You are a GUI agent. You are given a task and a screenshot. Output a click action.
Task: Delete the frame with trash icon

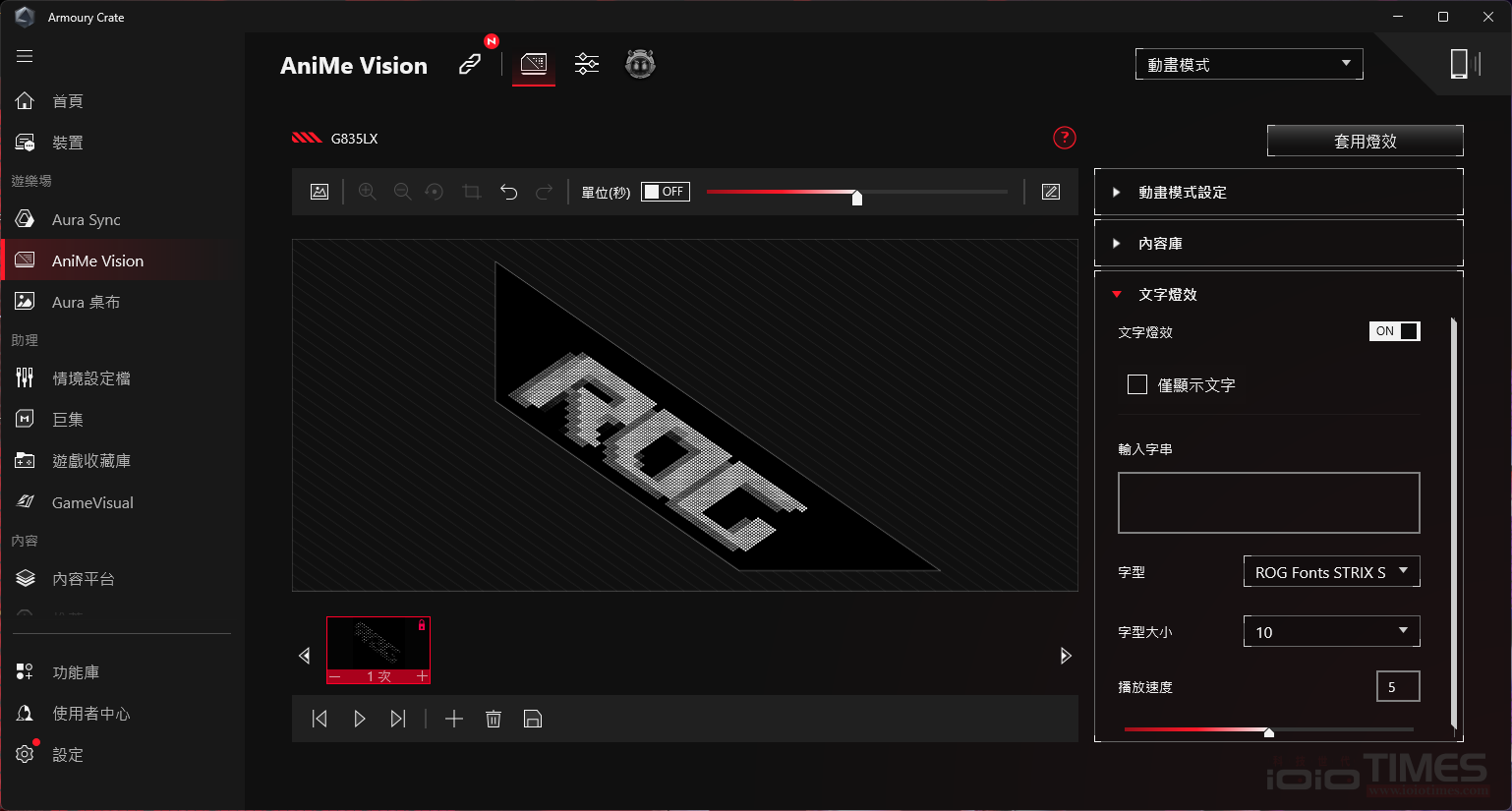pos(494,719)
